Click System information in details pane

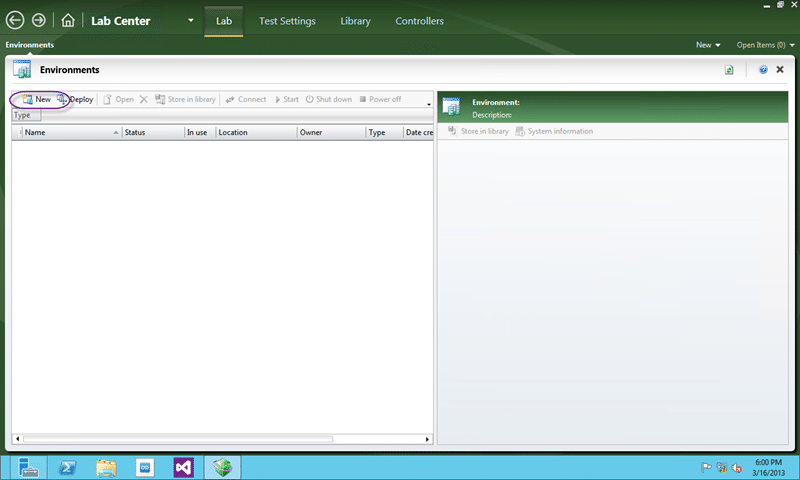554,132
